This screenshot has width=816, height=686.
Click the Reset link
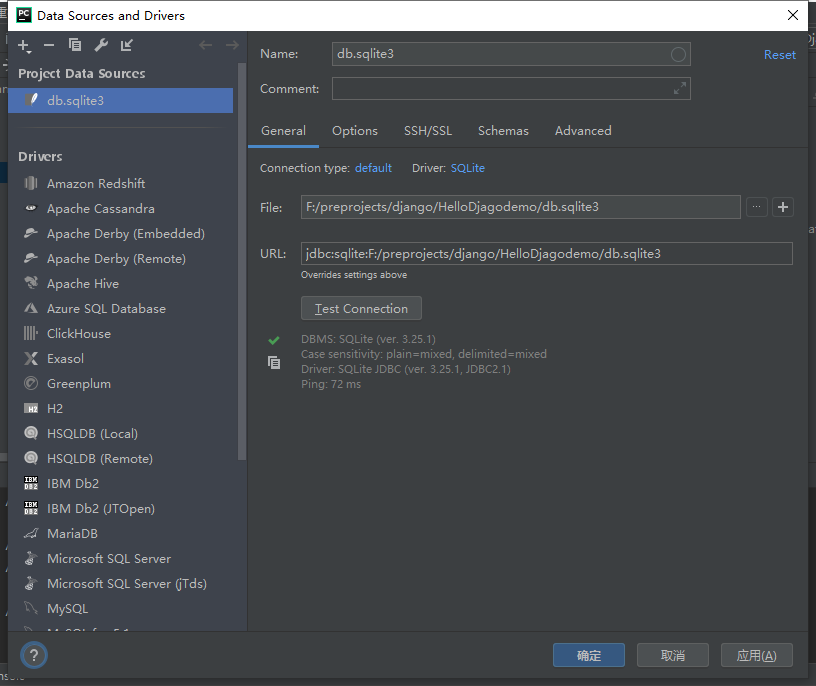coord(780,55)
